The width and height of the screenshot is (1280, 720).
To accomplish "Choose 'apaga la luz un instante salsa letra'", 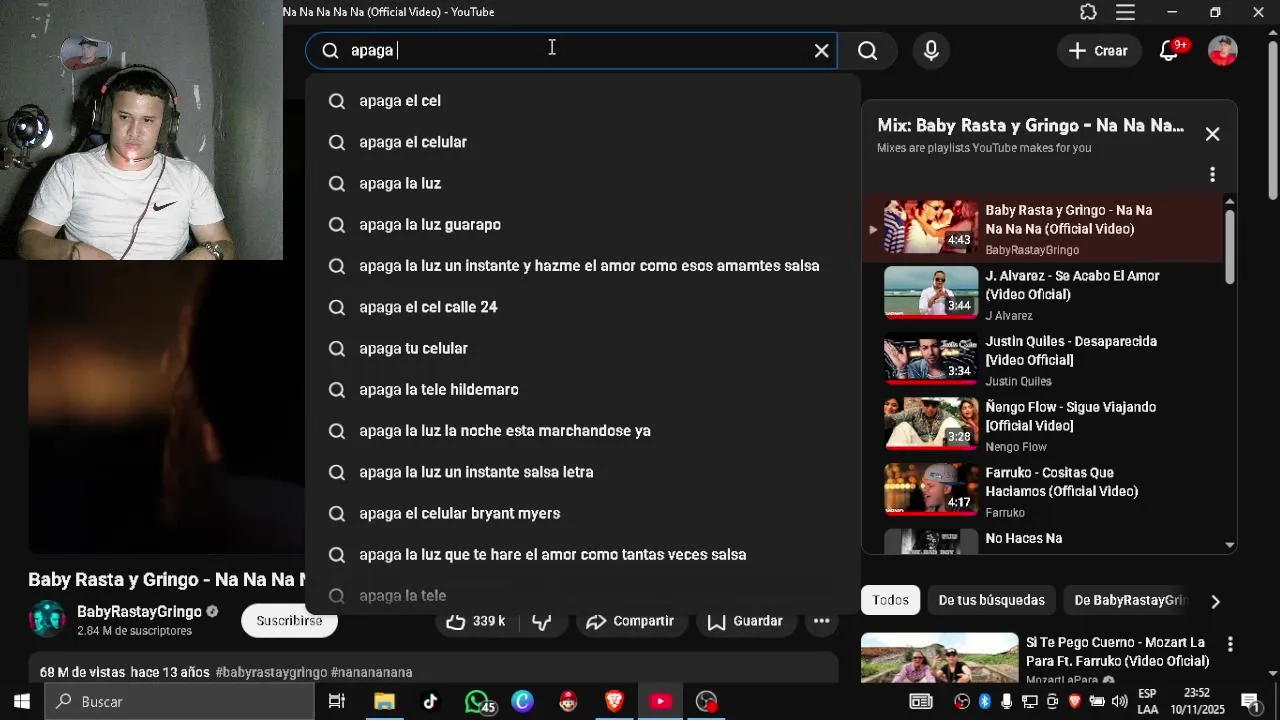I will [583, 472].
